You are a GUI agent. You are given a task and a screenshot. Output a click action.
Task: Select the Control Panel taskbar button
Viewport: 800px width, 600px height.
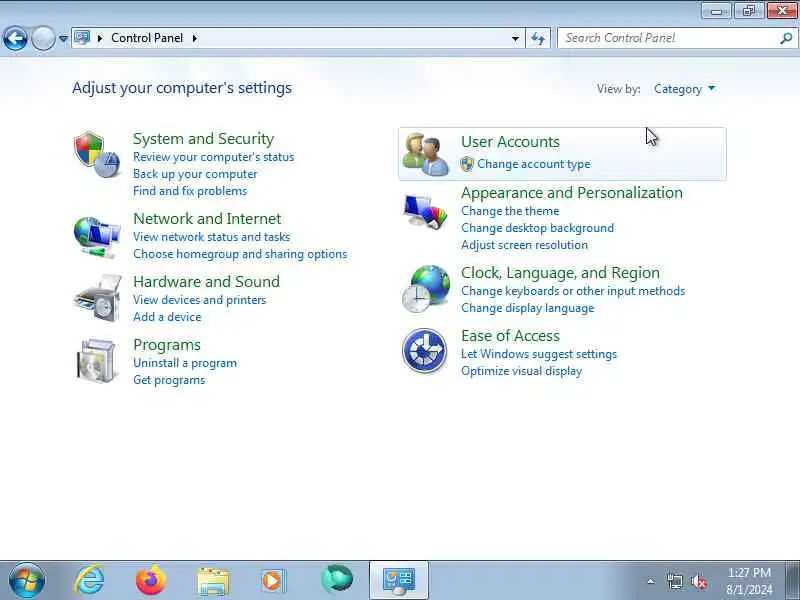[x=399, y=580]
